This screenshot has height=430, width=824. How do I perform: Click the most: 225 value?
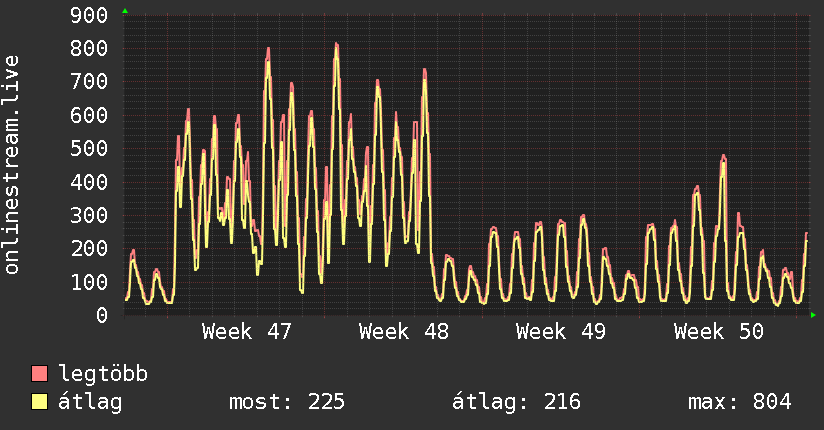point(287,402)
